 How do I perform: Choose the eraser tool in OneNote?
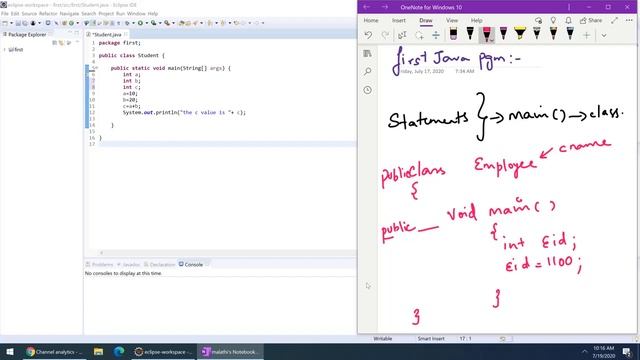click(453, 34)
